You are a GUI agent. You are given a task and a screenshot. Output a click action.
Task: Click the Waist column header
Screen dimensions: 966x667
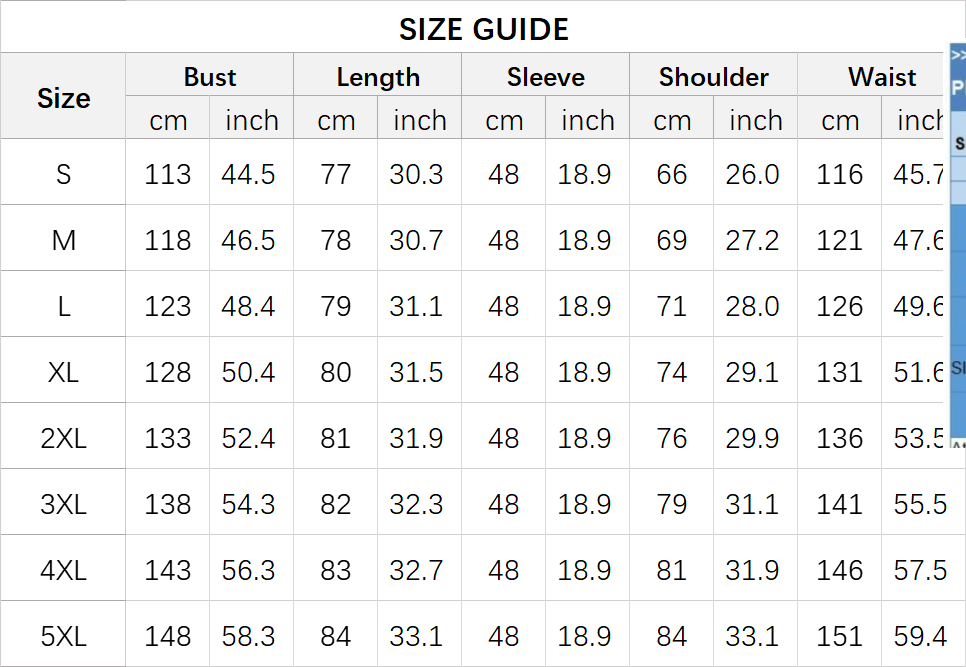pyautogui.click(x=882, y=77)
